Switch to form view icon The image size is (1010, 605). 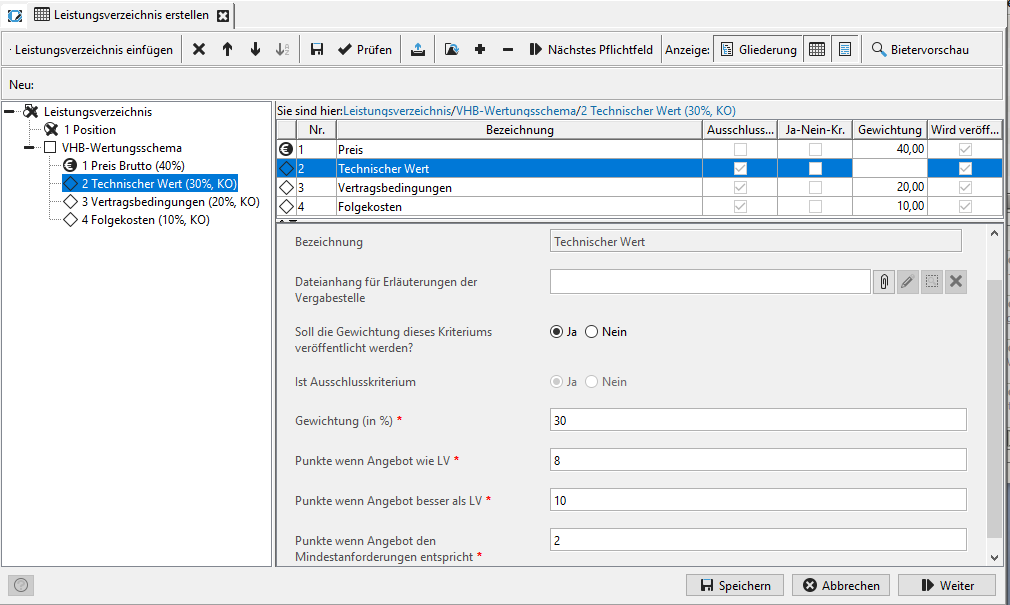click(845, 49)
